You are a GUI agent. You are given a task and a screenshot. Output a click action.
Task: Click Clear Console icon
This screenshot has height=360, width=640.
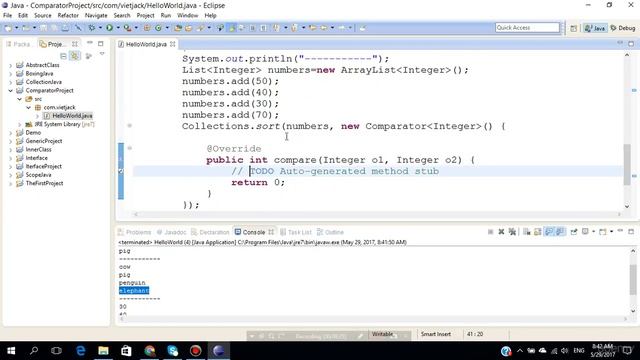(527, 232)
